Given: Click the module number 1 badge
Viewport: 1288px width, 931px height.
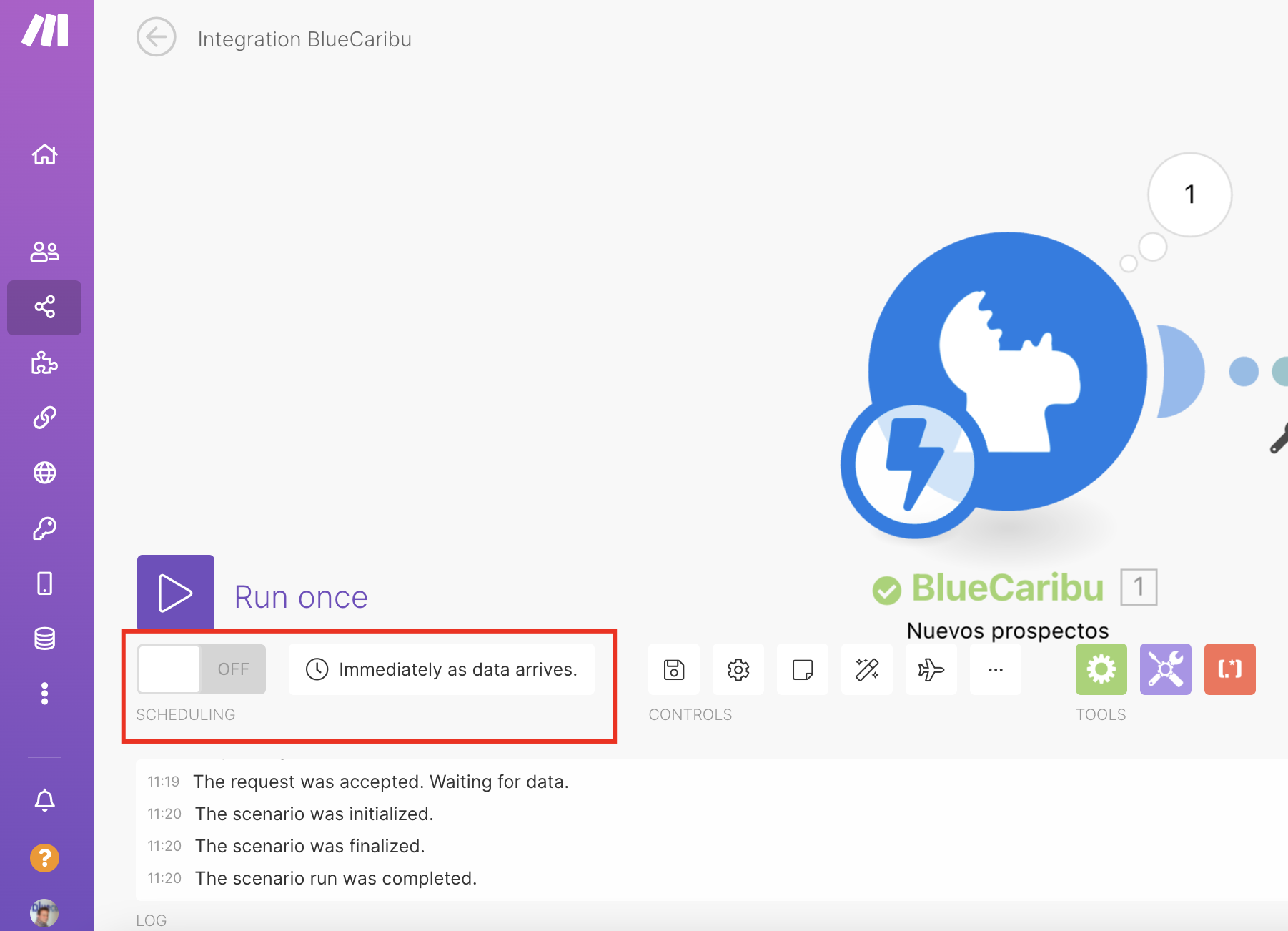Looking at the screenshot, I should pyautogui.click(x=1139, y=587).
